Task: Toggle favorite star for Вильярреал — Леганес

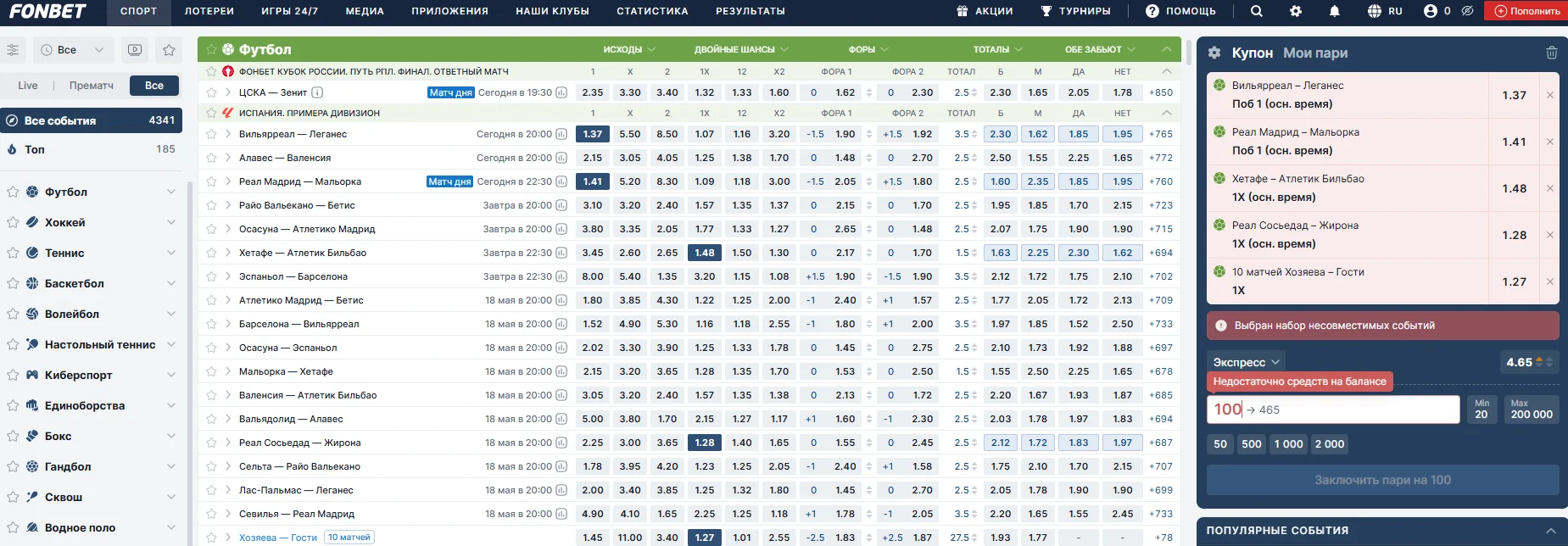Action: pyautogui.click(x=211, y=134)
